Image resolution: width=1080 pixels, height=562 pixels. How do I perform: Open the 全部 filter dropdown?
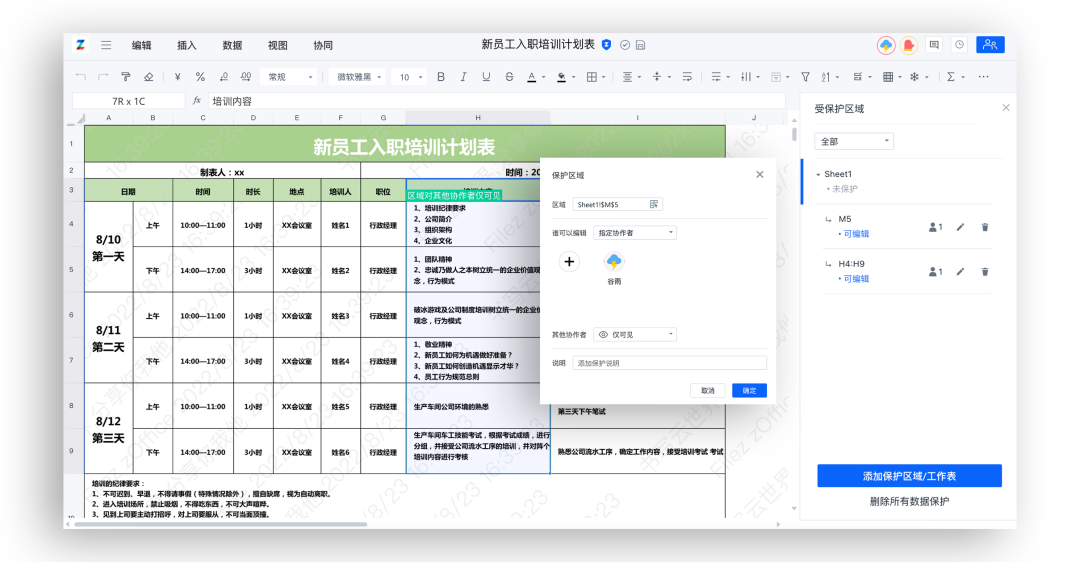[x=854, y=141]
